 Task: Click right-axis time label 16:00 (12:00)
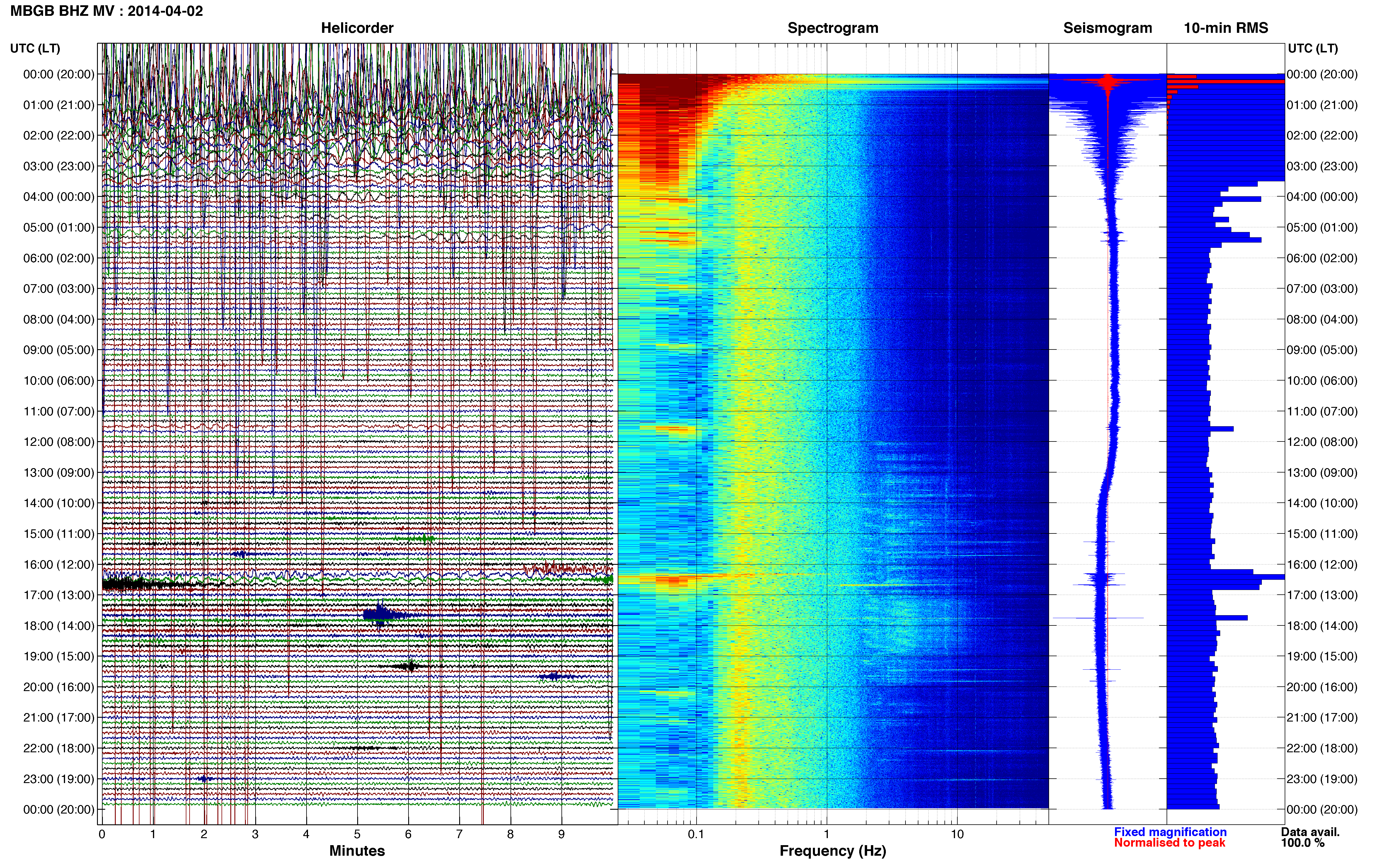pos(1322,564)
